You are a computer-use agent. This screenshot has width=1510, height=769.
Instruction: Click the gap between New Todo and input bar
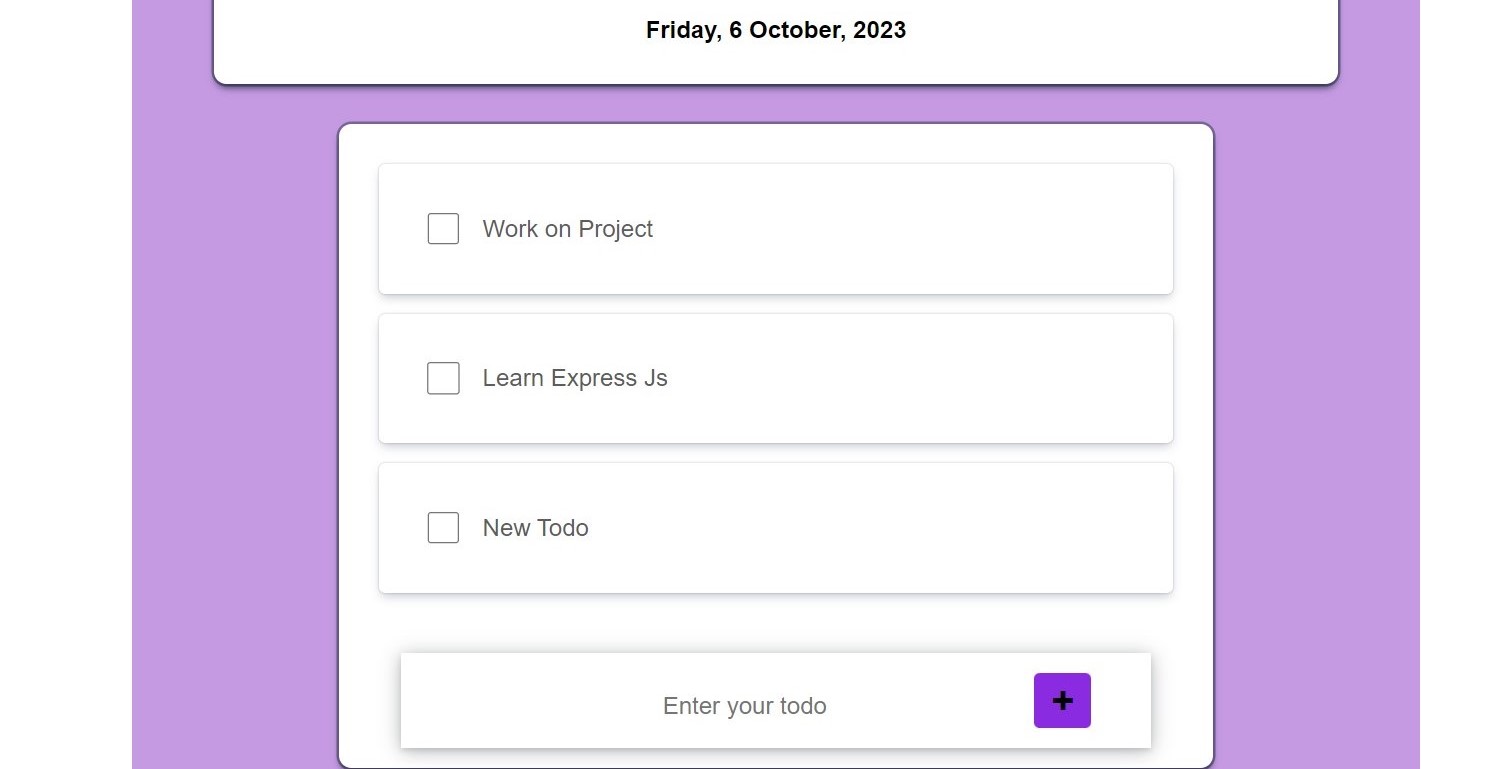[775, 623]
